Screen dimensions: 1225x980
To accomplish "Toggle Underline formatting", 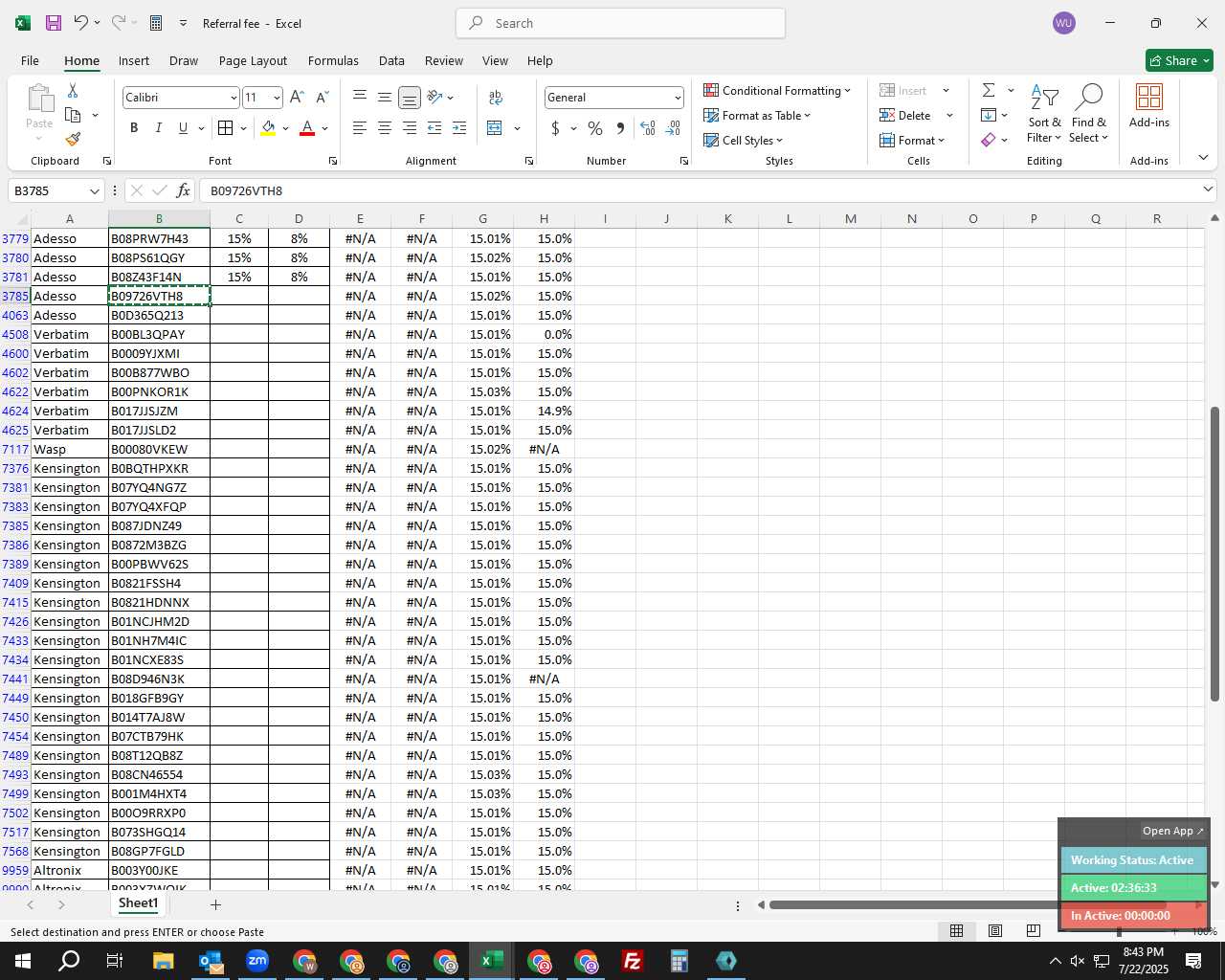I will (x=183, y=127).
